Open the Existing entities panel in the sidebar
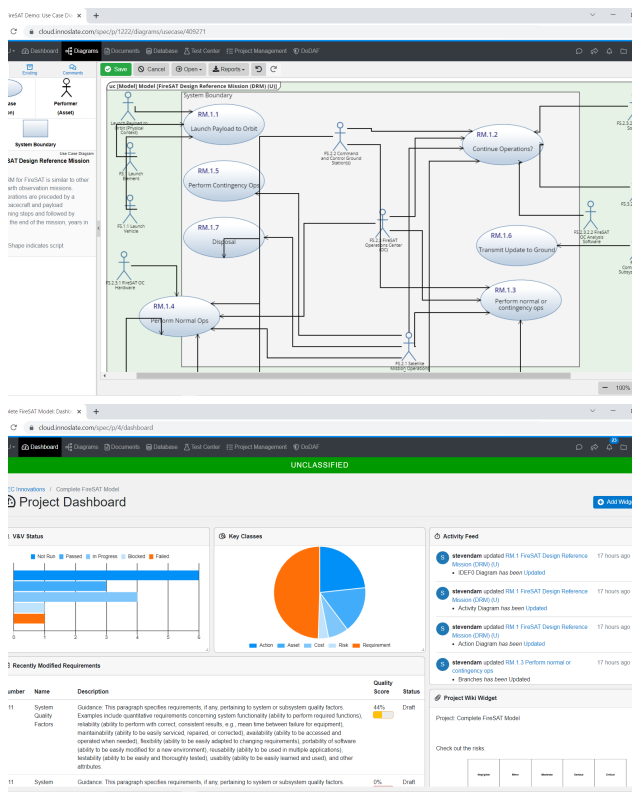Image resolution: width=640 pixels, height=800 pixels. [x=28, y=68]
